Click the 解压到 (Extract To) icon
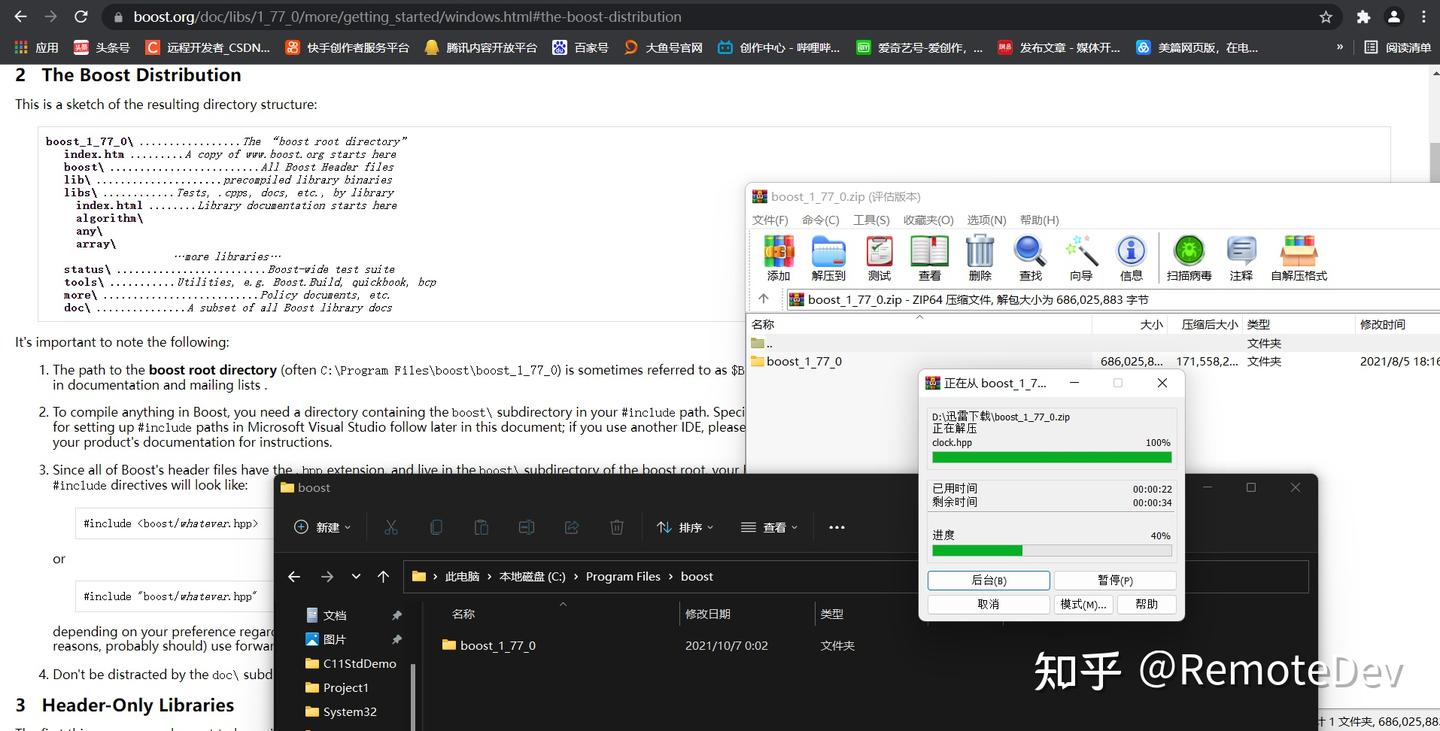1440x731 pixels. coord(828,258)
